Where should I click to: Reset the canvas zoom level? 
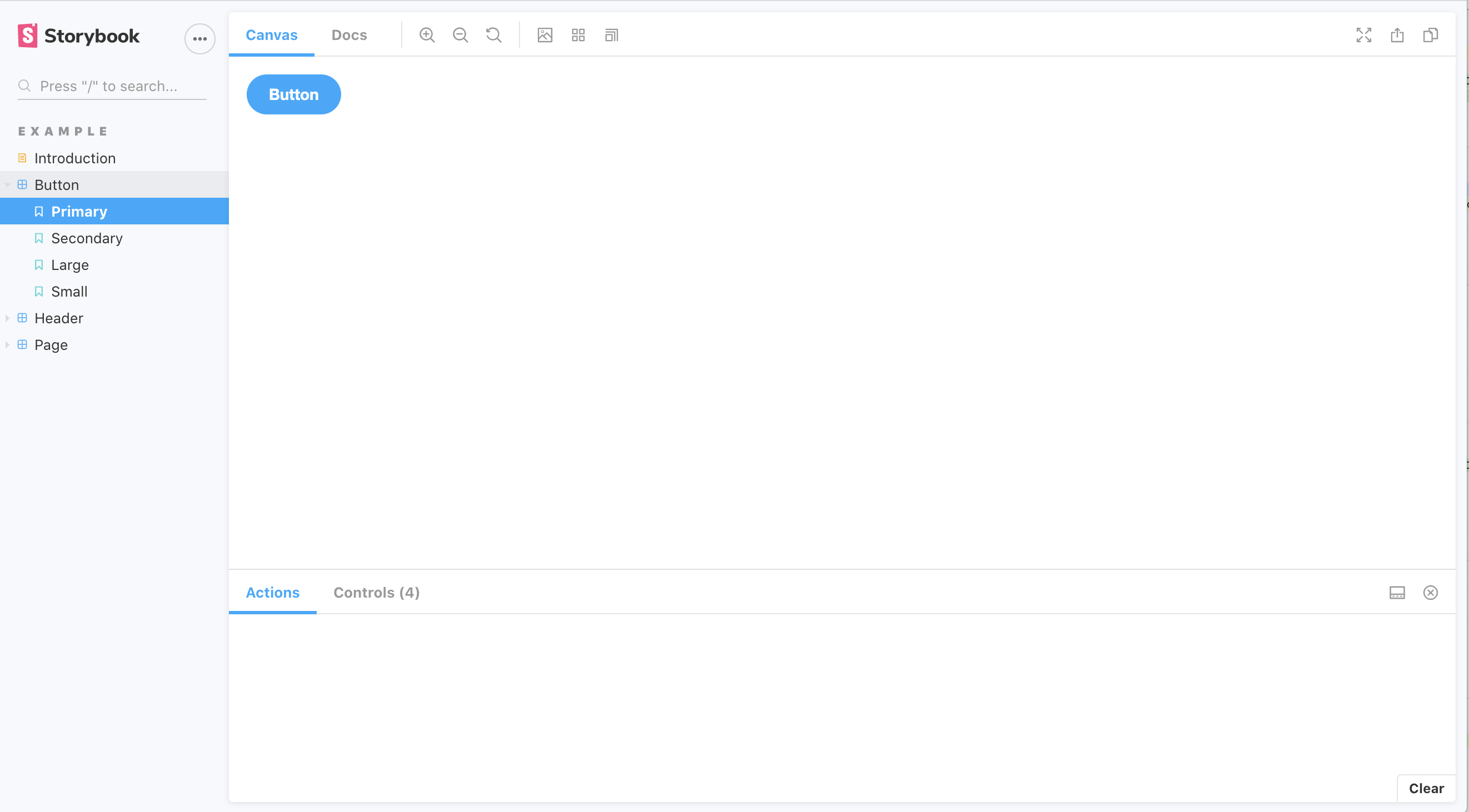click(493, 35)
